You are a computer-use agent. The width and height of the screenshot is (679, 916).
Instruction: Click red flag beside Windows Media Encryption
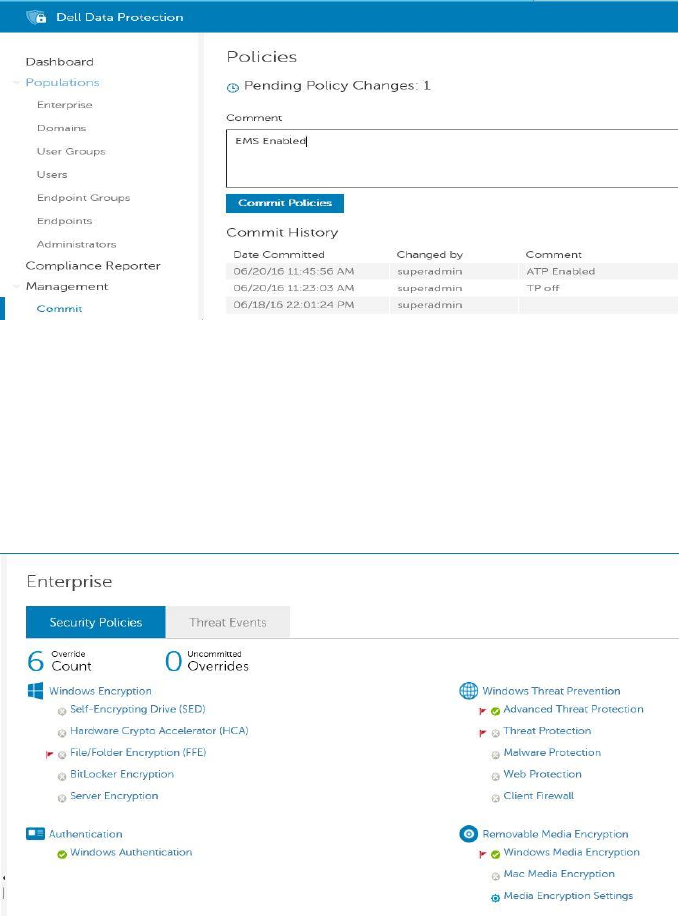(x=483, y=854)
